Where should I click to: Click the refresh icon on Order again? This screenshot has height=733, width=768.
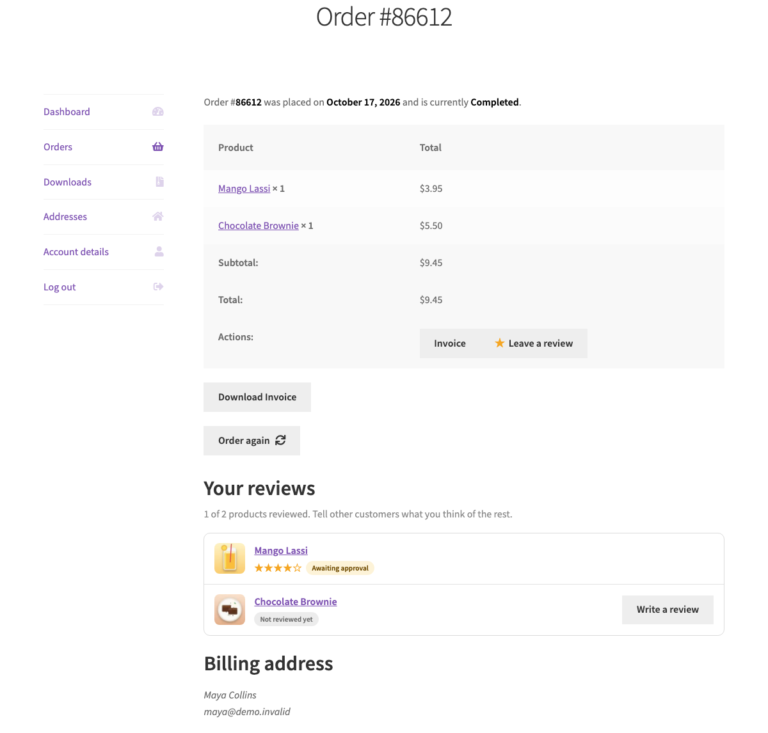pyautogui.click(x=280, y=440)
